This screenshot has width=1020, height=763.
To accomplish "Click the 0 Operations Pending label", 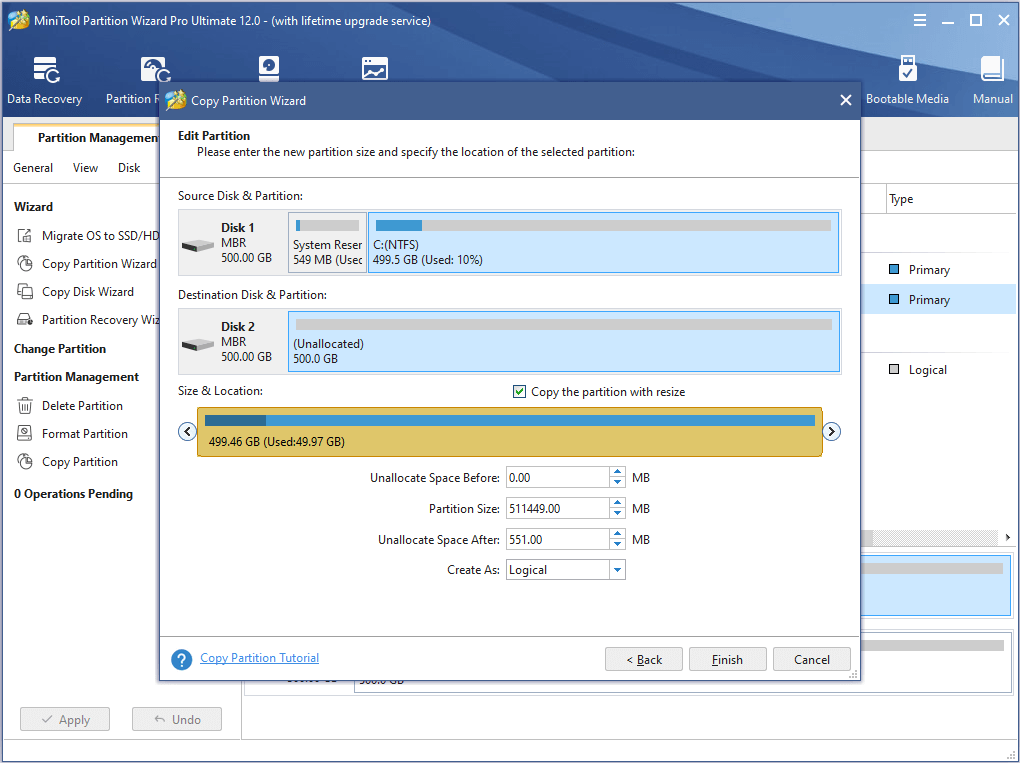I will point(74,494).
